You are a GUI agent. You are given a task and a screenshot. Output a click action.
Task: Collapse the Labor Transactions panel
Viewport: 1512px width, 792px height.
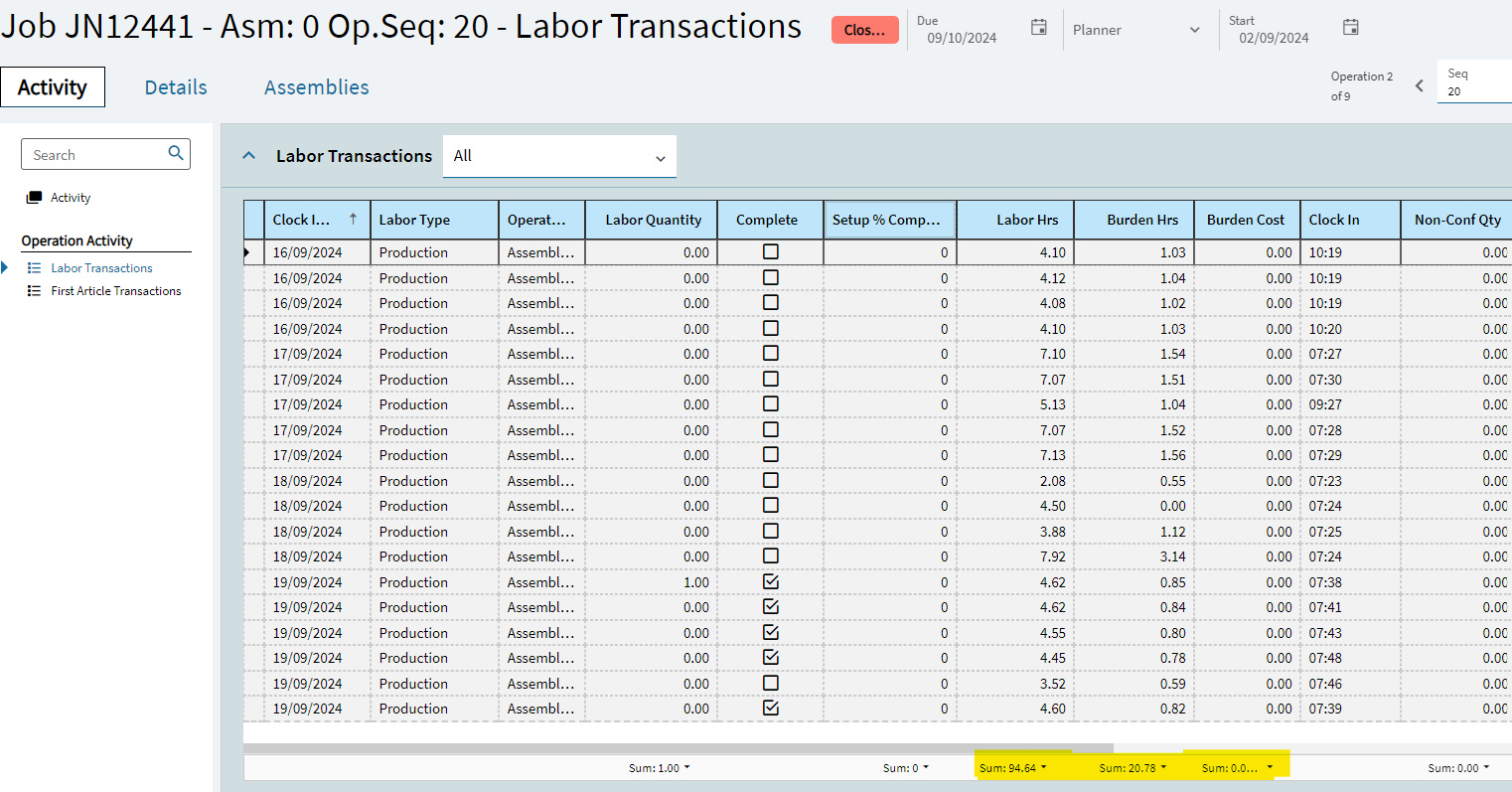249,156
